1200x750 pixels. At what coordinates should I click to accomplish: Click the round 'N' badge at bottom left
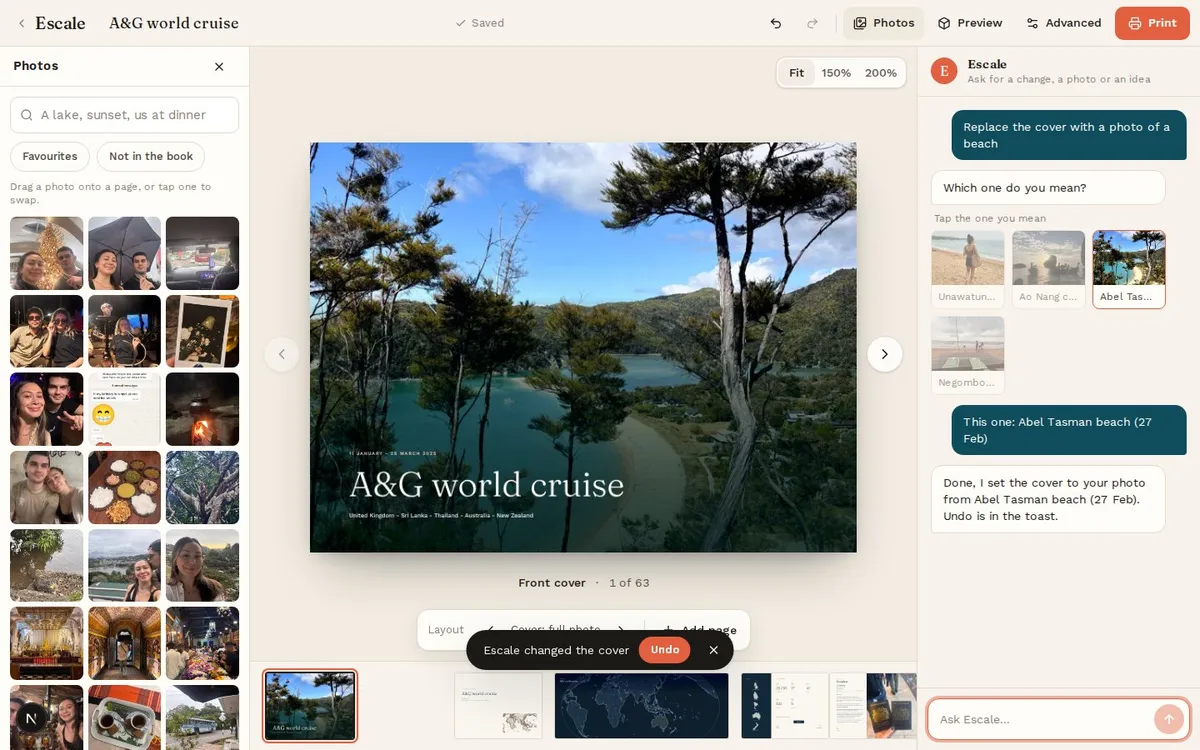click(32, 719)
